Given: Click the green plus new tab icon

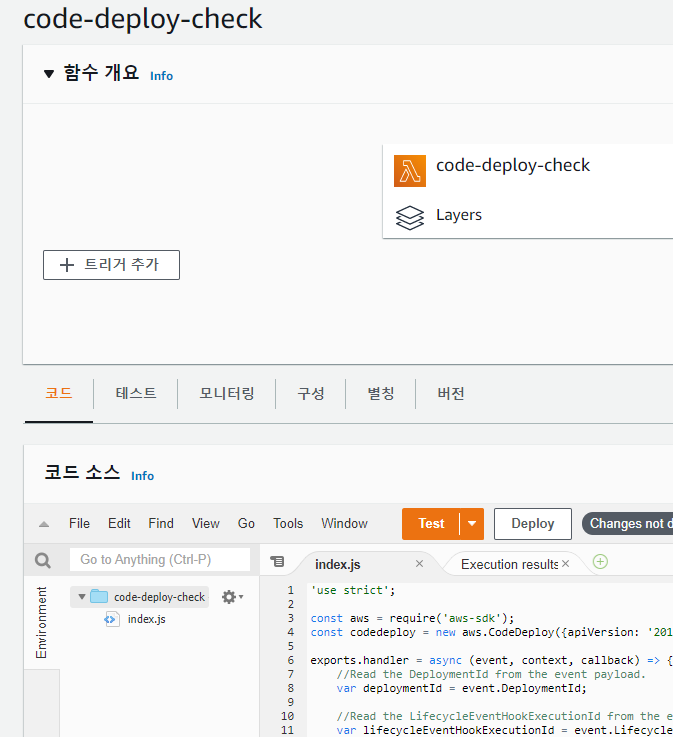Looking at the screenshot, I should pyautogui.click(x=600, y=562).
